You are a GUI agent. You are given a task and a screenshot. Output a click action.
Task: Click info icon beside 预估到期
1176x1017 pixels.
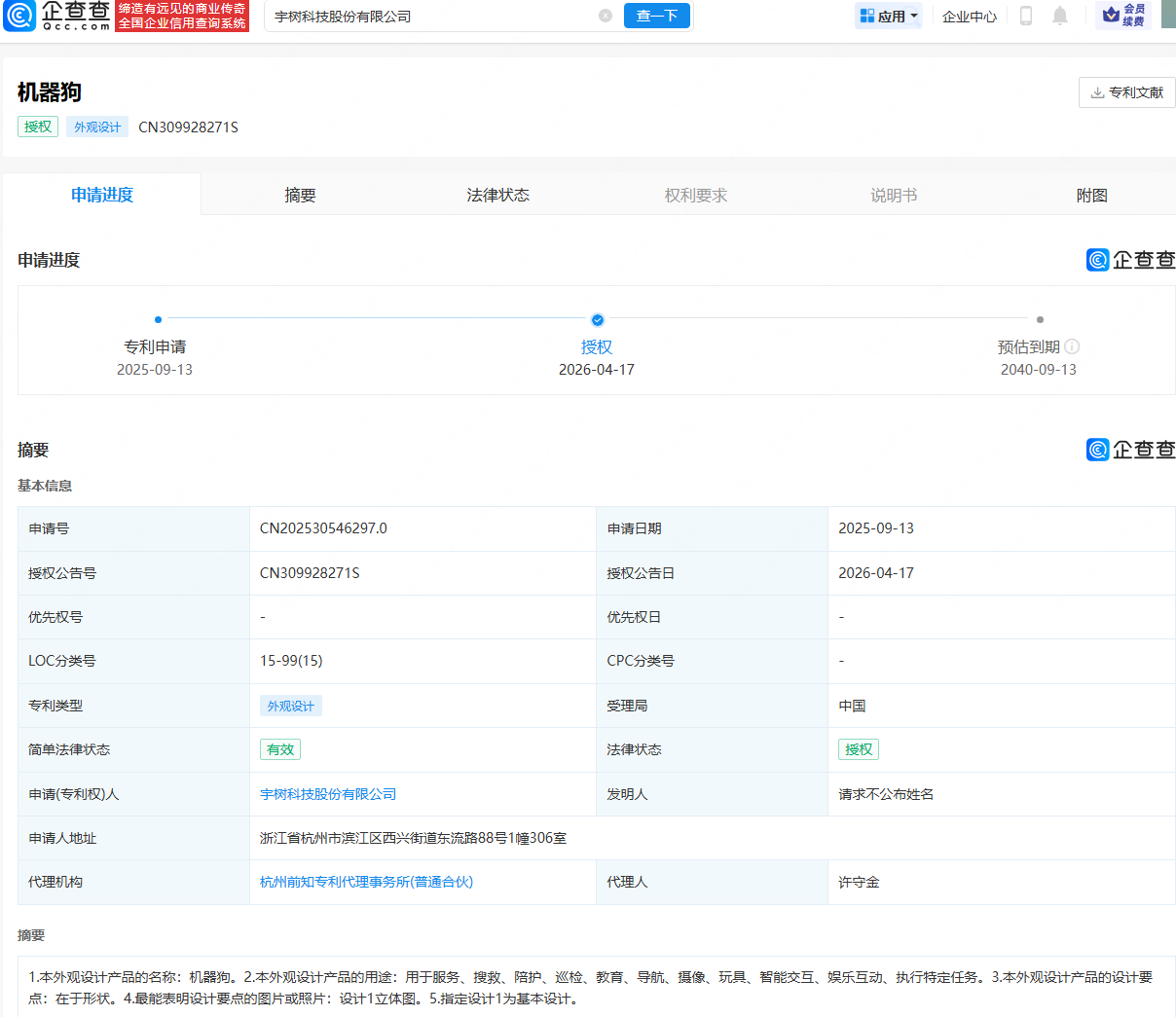point(1072,347)
